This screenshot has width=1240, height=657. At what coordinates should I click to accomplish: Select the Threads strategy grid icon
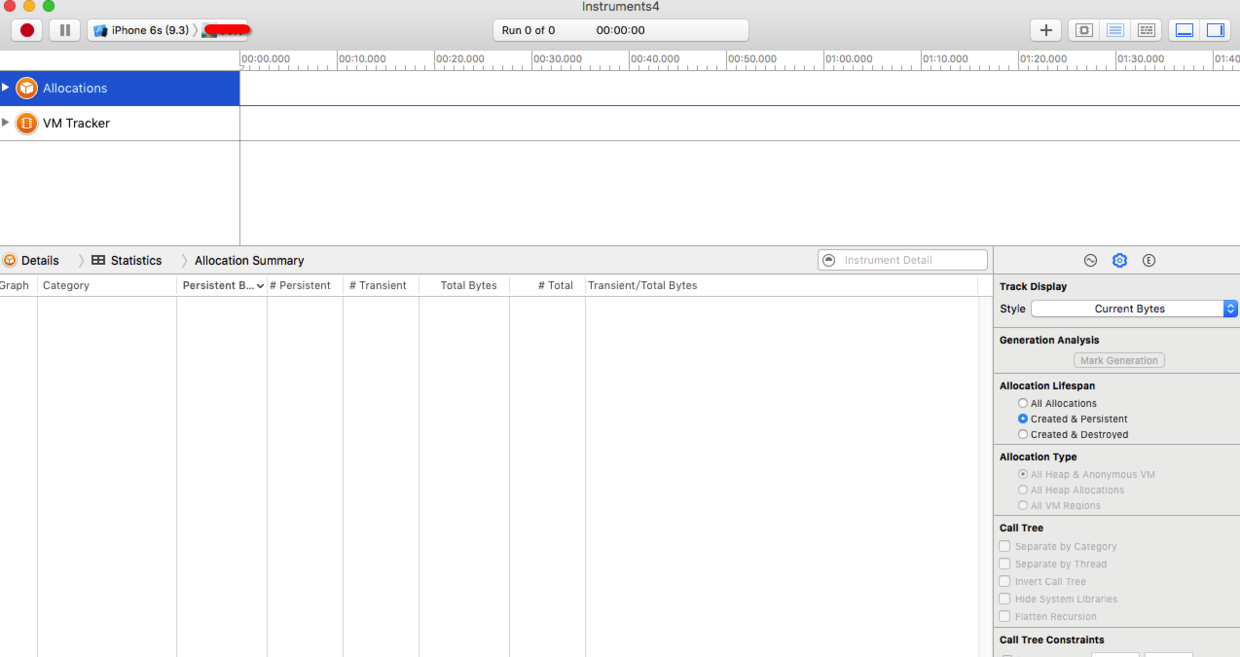tap(1147, 30)
